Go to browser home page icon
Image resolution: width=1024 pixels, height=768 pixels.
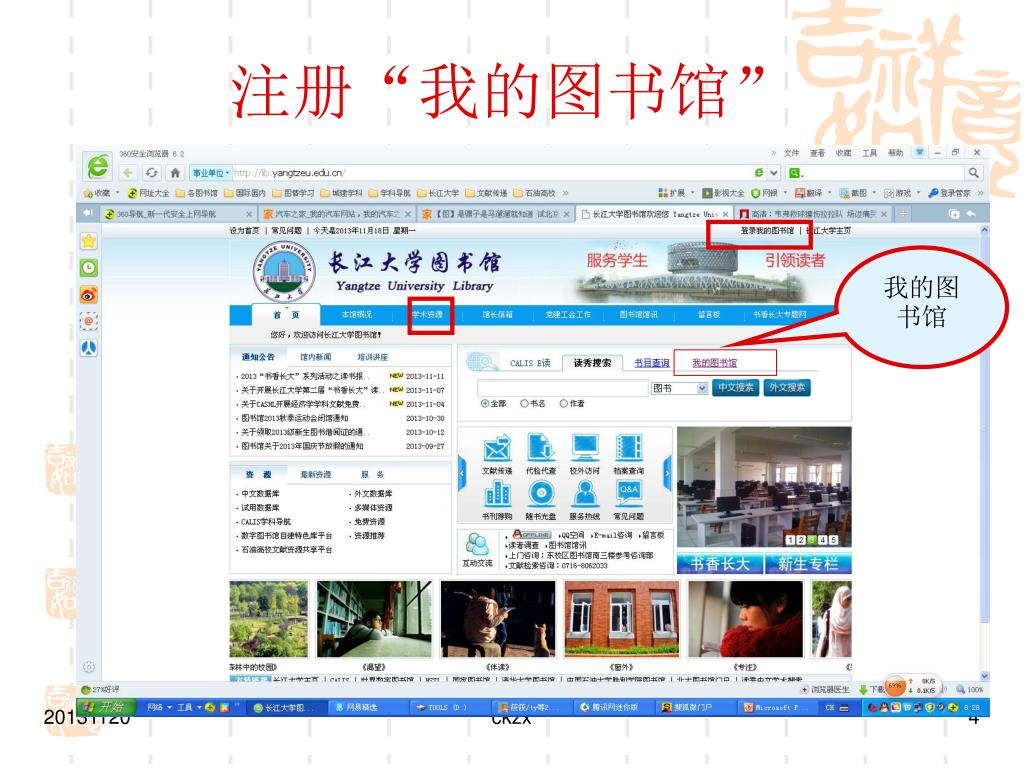175,172
